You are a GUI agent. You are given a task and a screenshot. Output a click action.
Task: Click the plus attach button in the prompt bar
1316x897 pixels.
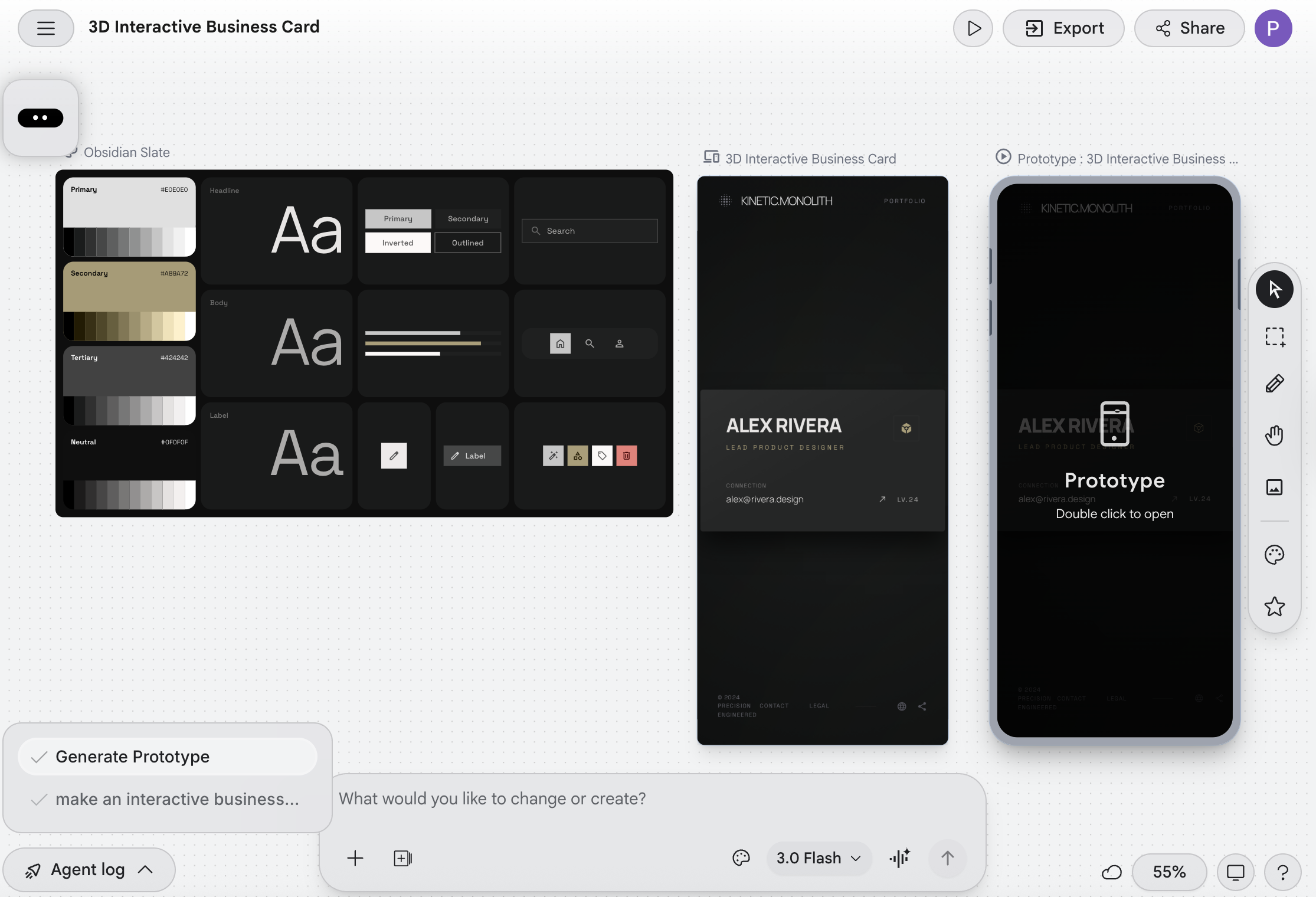(355, 858)
